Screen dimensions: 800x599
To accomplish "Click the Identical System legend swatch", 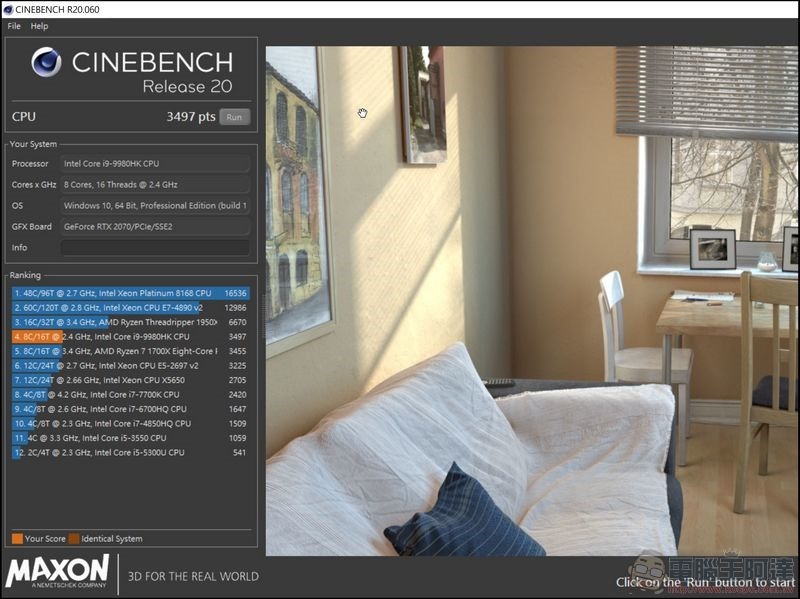I will 73,539.
